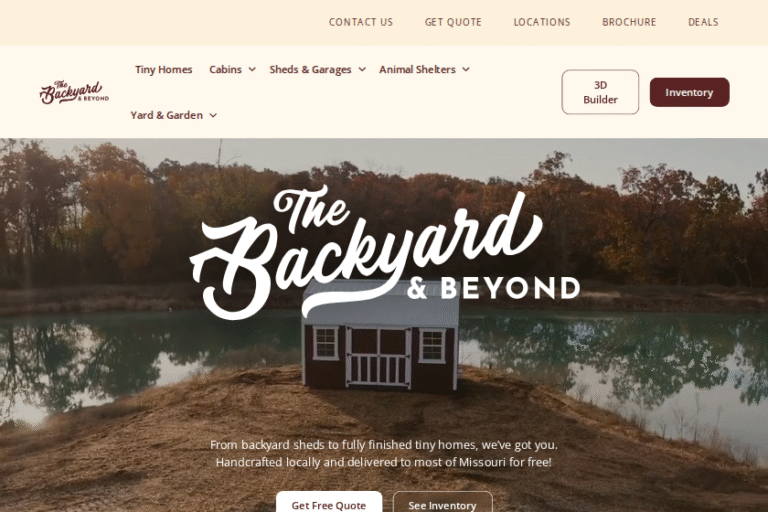Expand the Sheds & Garages chevron

coord(362,70)
